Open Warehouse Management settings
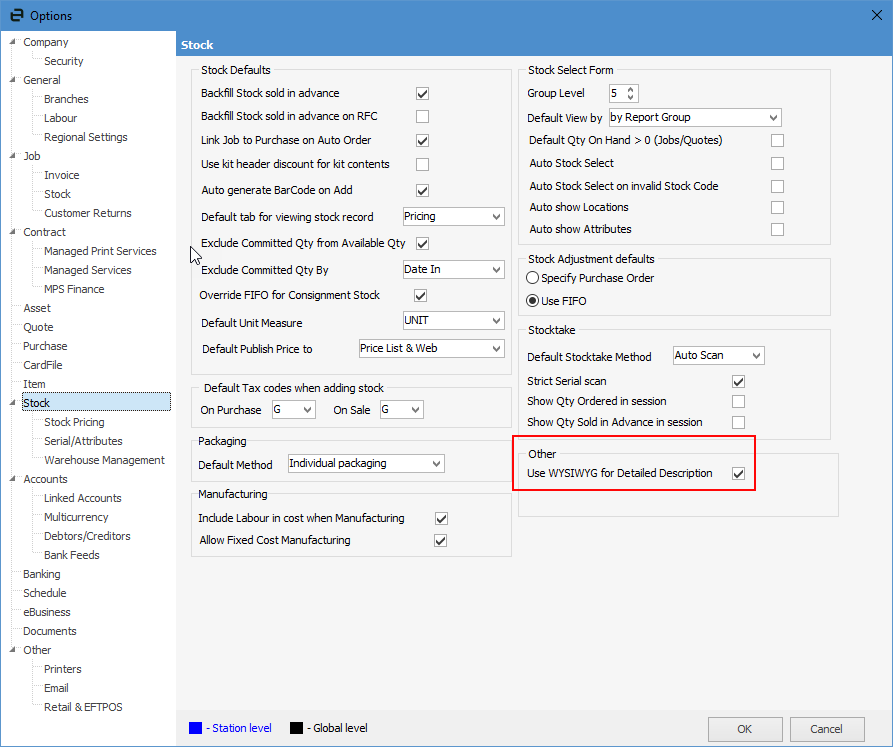Screen dimensions: 893x747 (x=104, y=461)
